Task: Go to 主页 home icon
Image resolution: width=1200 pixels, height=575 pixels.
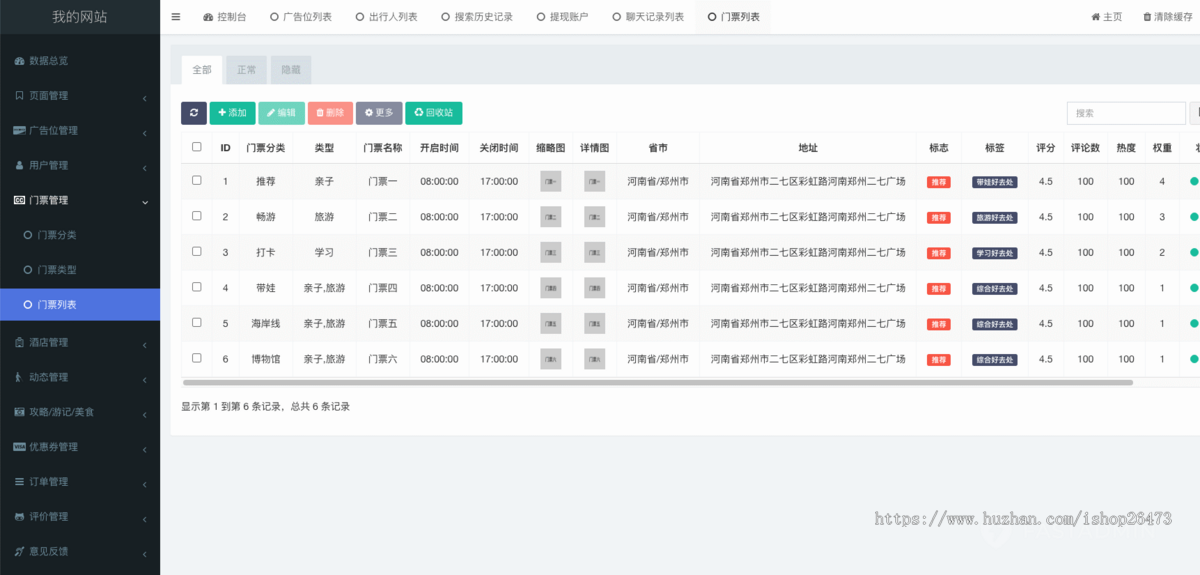Action: (x=1096, y=17)
